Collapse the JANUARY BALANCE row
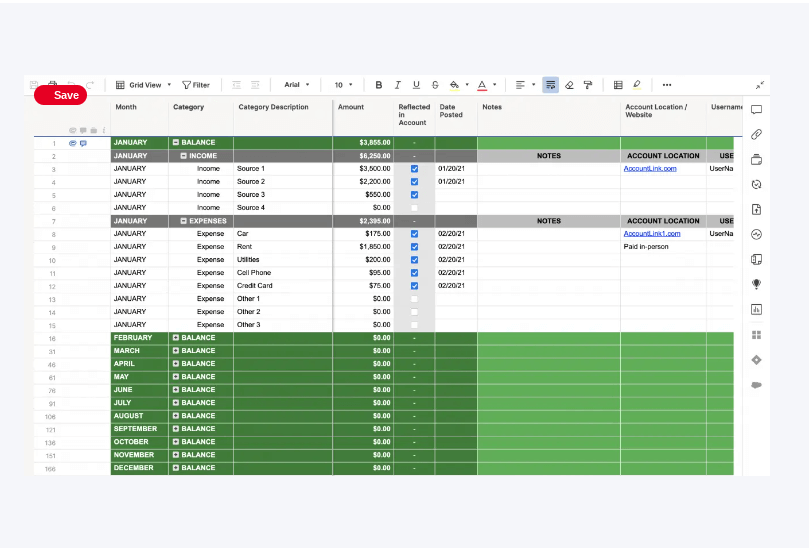This screenshot has width=809, height=560. [176, 142]
